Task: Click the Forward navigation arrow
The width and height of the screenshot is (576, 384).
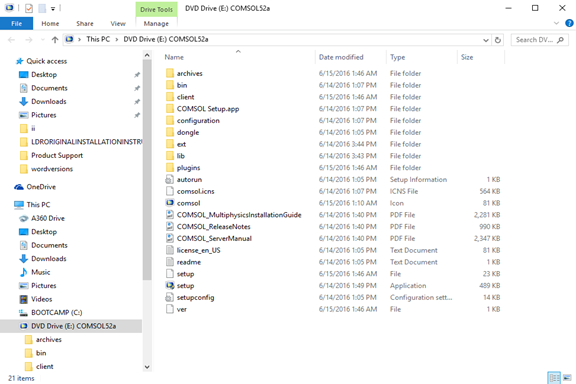Action: pos(29,40)
